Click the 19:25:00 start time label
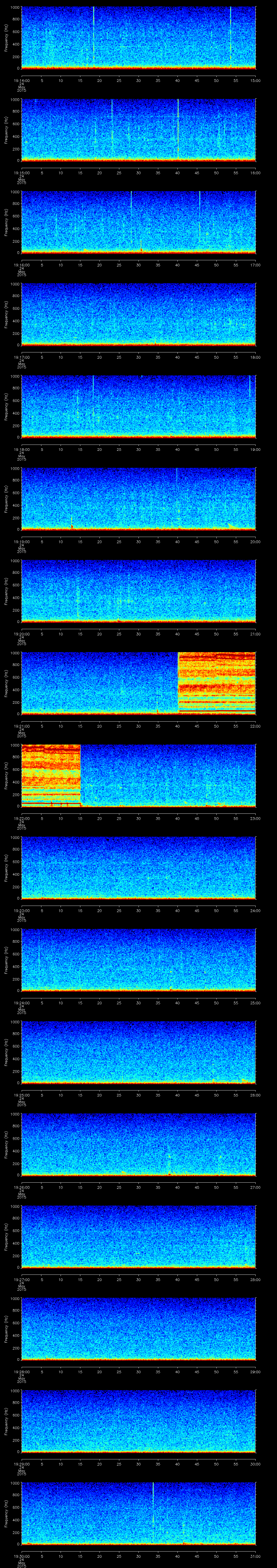The width and height of the screenshot is (277, 1568). tap(21, 1095)
